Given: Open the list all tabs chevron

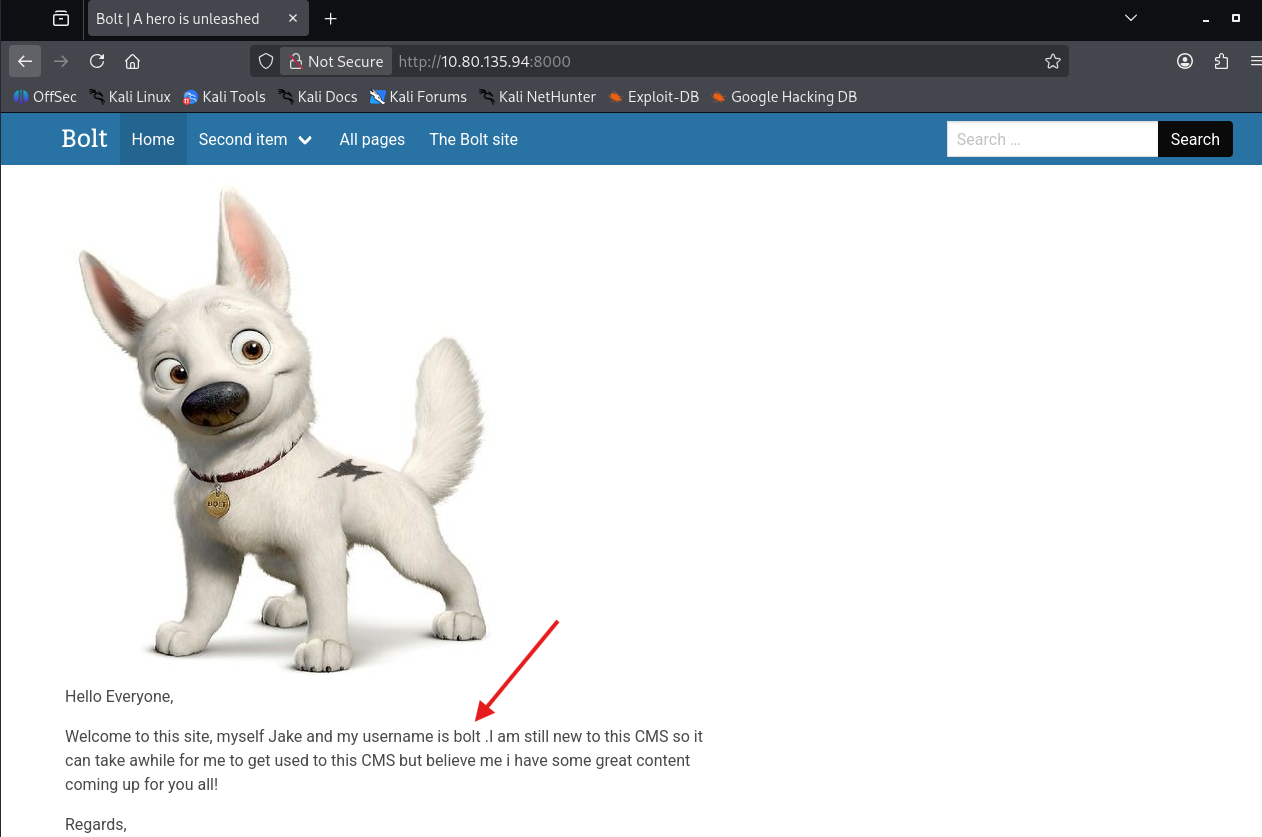Looking at the screenshot, I should point(1131,18).
